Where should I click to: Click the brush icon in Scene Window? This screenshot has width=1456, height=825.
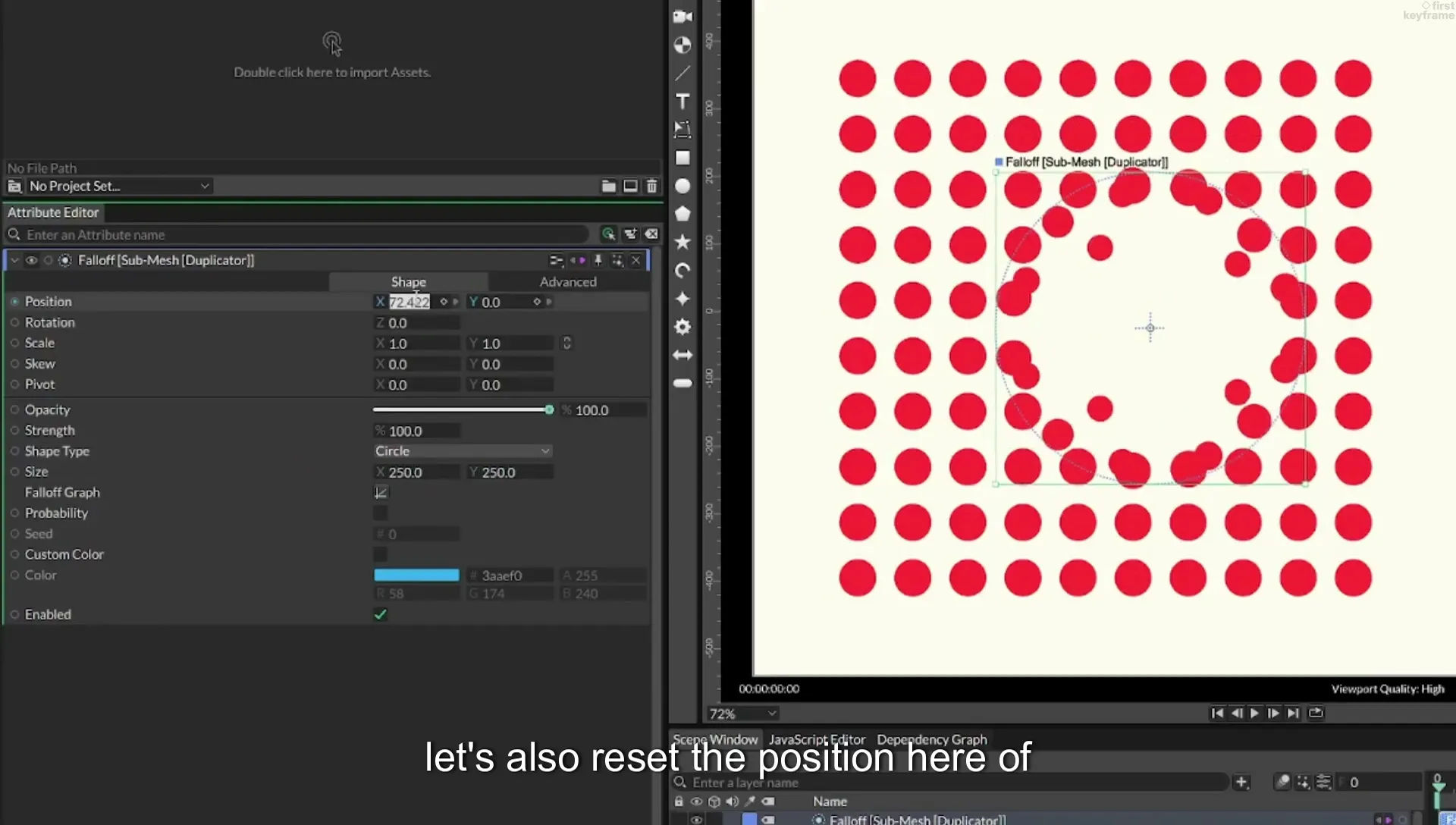point(1282,782)
